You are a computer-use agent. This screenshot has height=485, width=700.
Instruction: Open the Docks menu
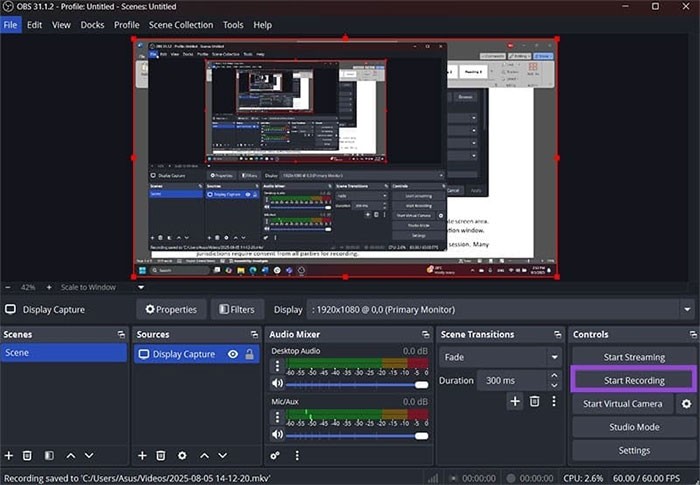coord(91,24)
